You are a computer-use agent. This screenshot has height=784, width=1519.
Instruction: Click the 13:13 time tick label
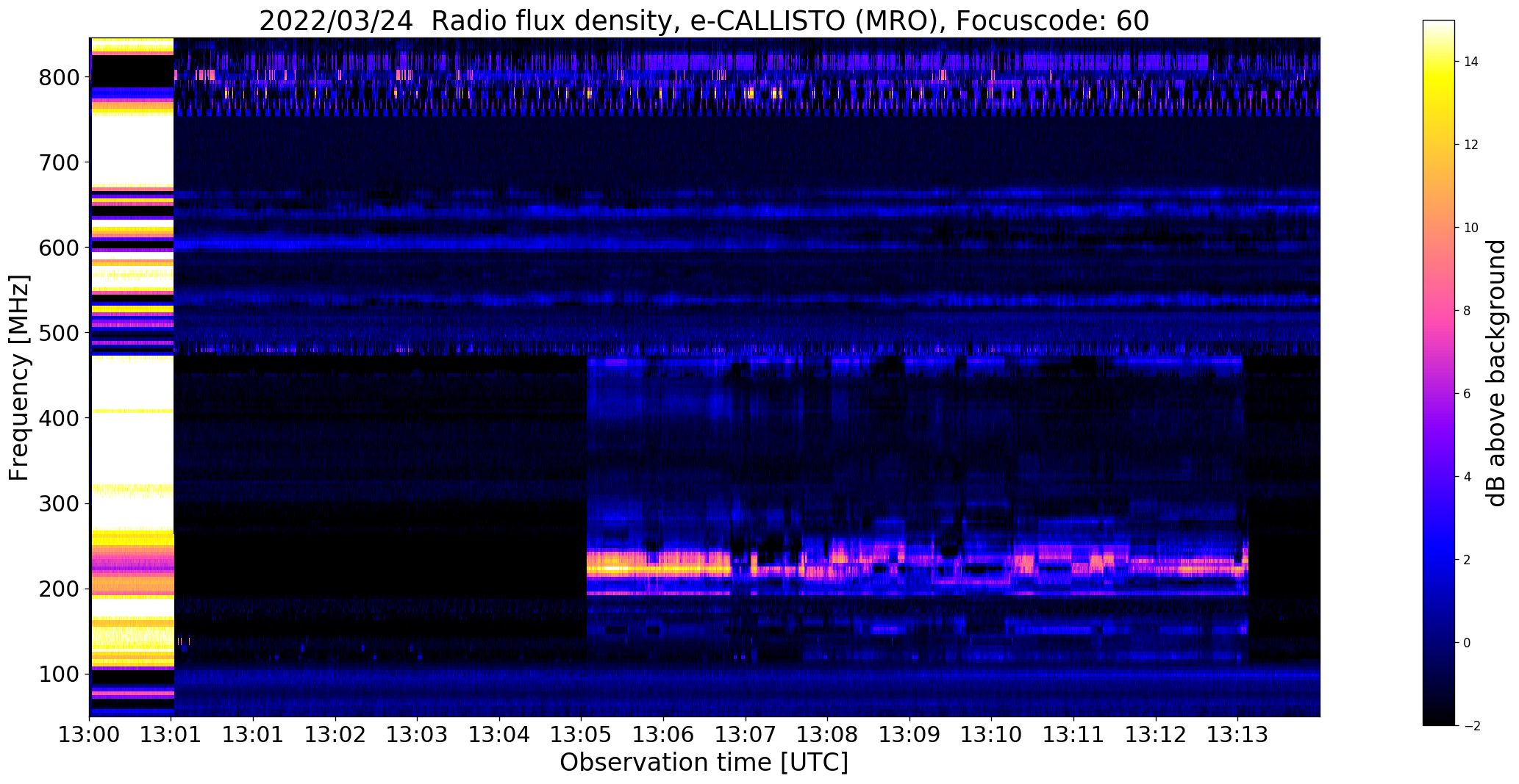[1237, 735]
